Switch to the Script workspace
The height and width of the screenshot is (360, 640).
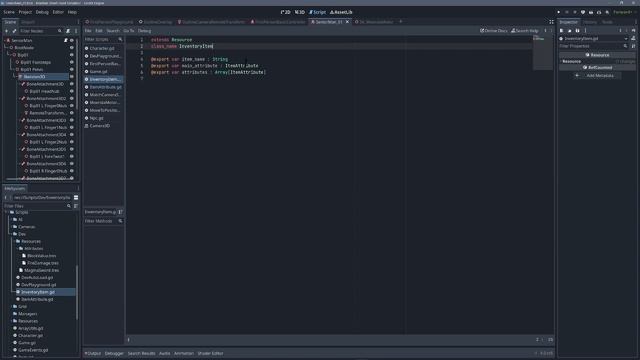coord(318,12)
